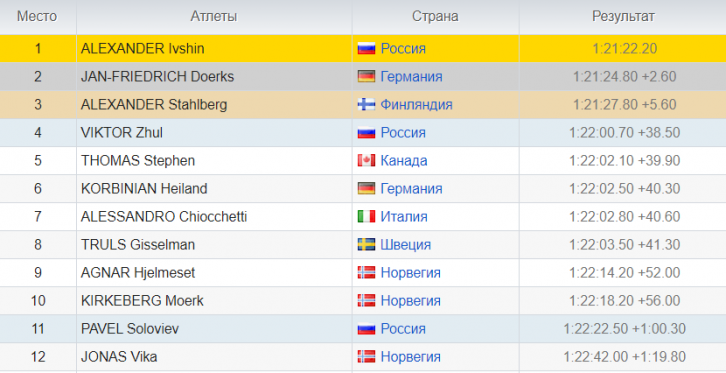Follow the Швеция country link
Image resolution: width=726 pixels, height=373 pixels.
(406, 245)
